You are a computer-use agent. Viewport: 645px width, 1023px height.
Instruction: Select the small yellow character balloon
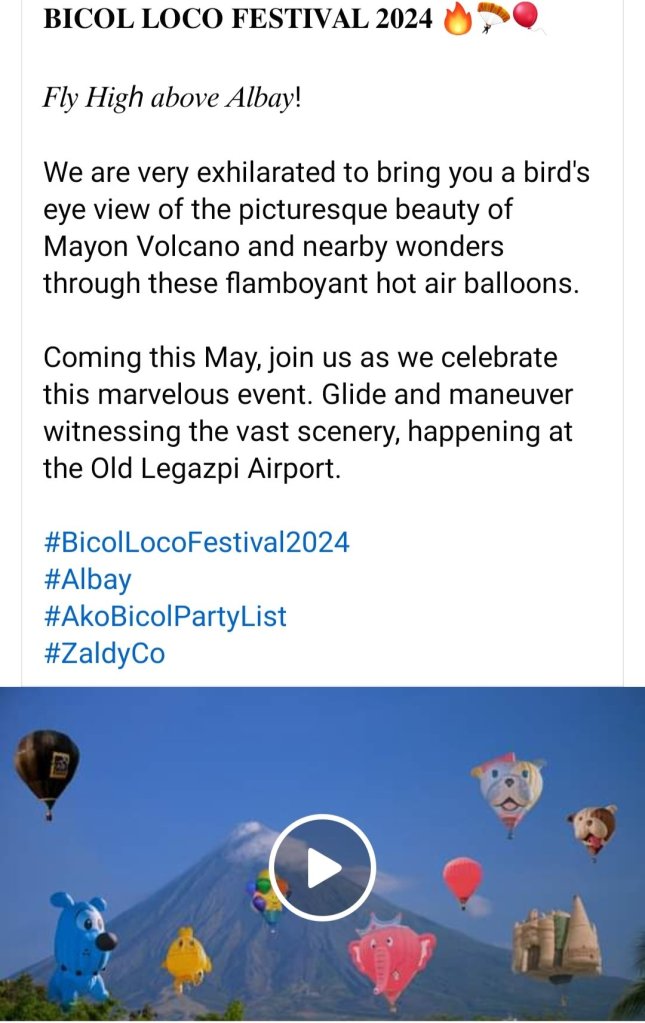(x=186, y=958)
